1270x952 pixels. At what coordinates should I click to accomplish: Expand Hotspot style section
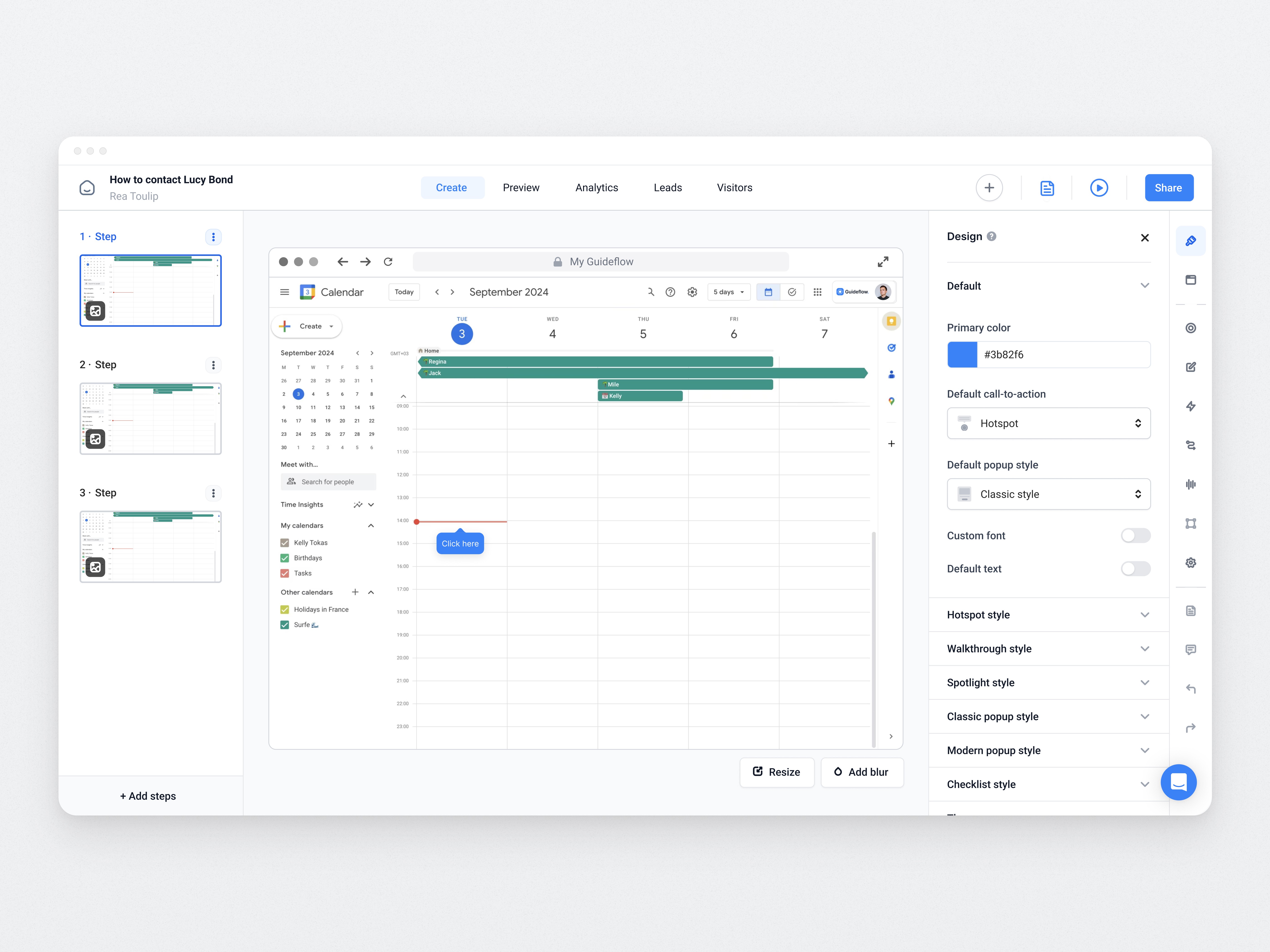click(1048, 614)
